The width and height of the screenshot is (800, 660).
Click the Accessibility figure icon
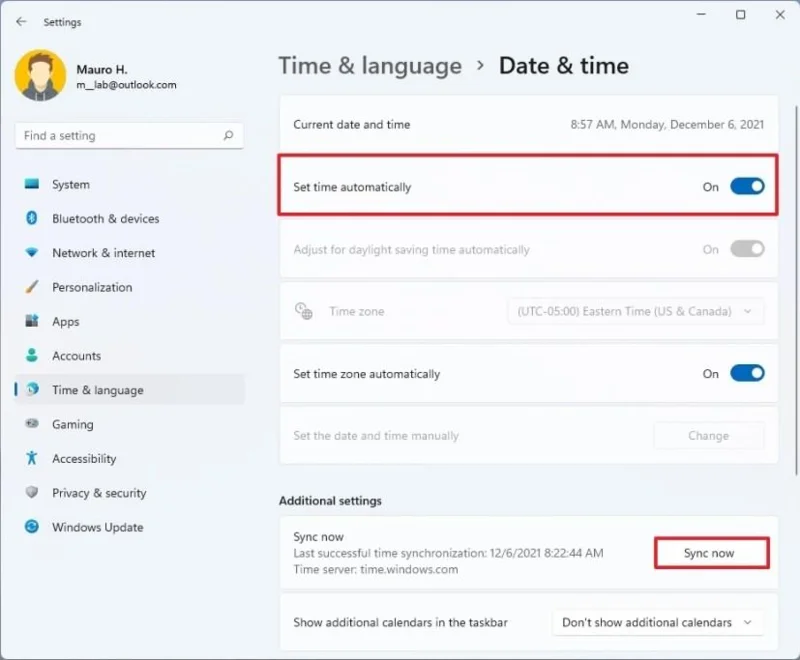(x=32, y=458)
